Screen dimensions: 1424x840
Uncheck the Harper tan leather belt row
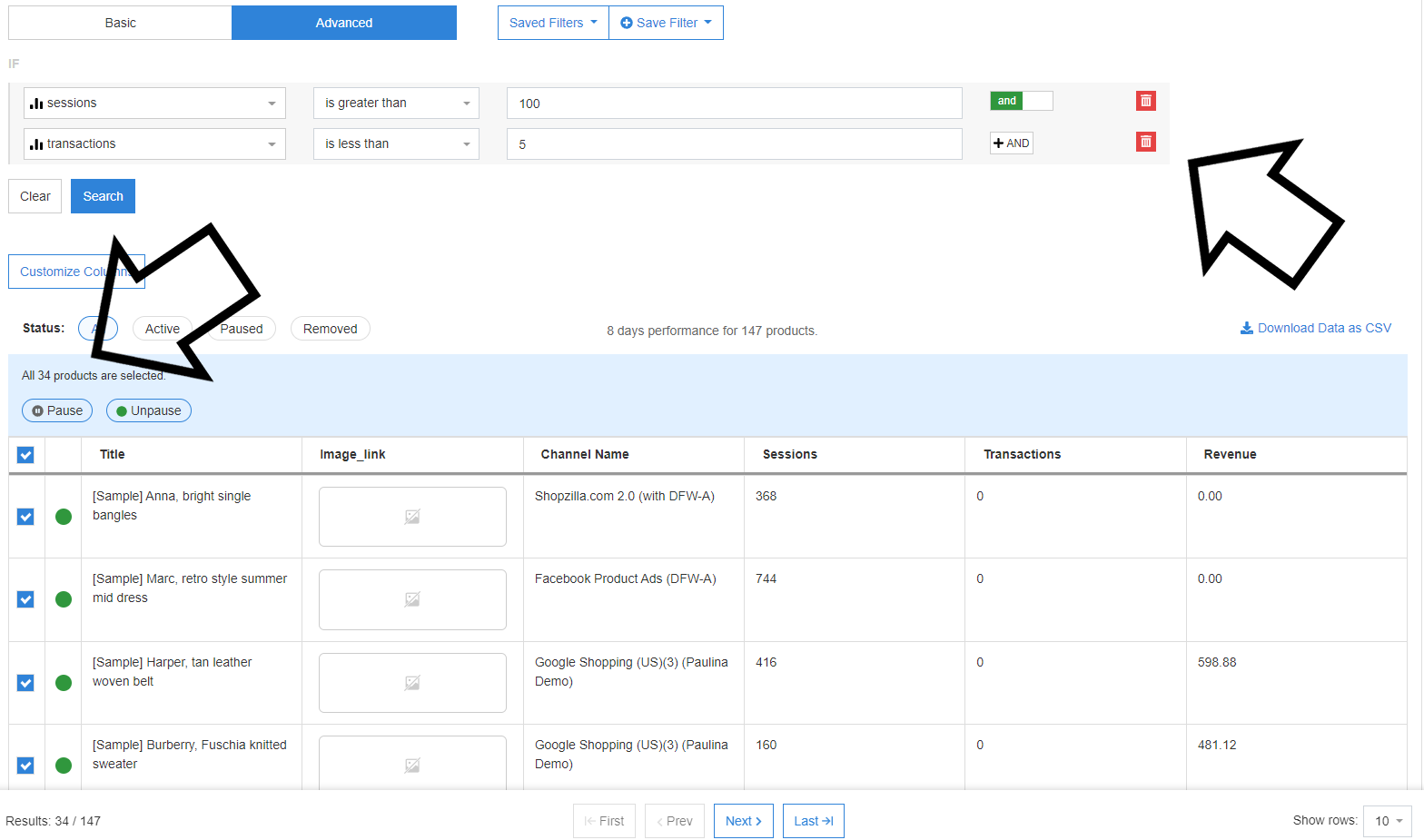pos(25,683)
